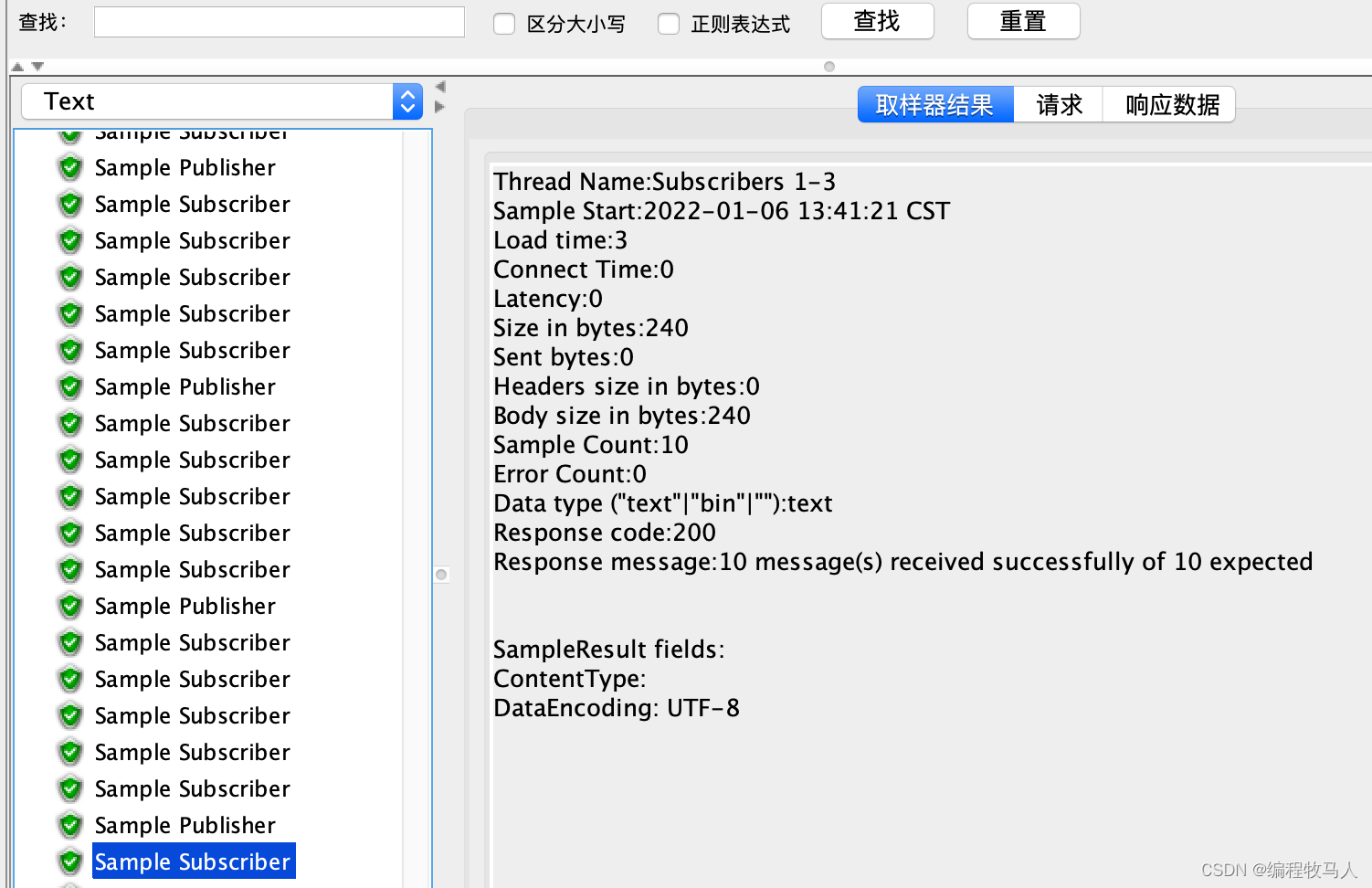Click the 'Headers size in bytes:0' line
Viewport: 1372px width, 888px height.
(627, 386)
